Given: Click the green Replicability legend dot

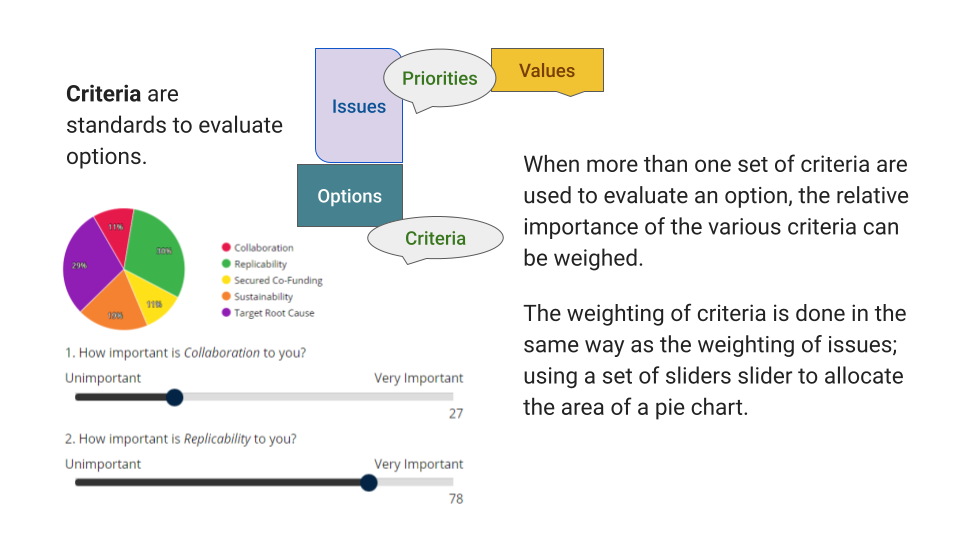Looking at the screenshot, I should click(226, 264).
